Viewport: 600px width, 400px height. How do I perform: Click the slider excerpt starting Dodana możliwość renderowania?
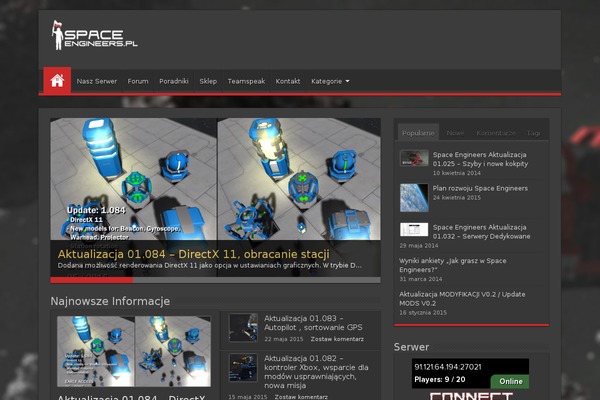click(209, 265)
